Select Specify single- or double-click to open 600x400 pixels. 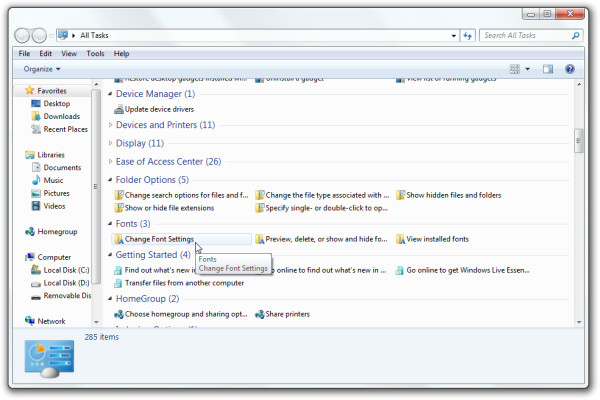tap(326, 208)
